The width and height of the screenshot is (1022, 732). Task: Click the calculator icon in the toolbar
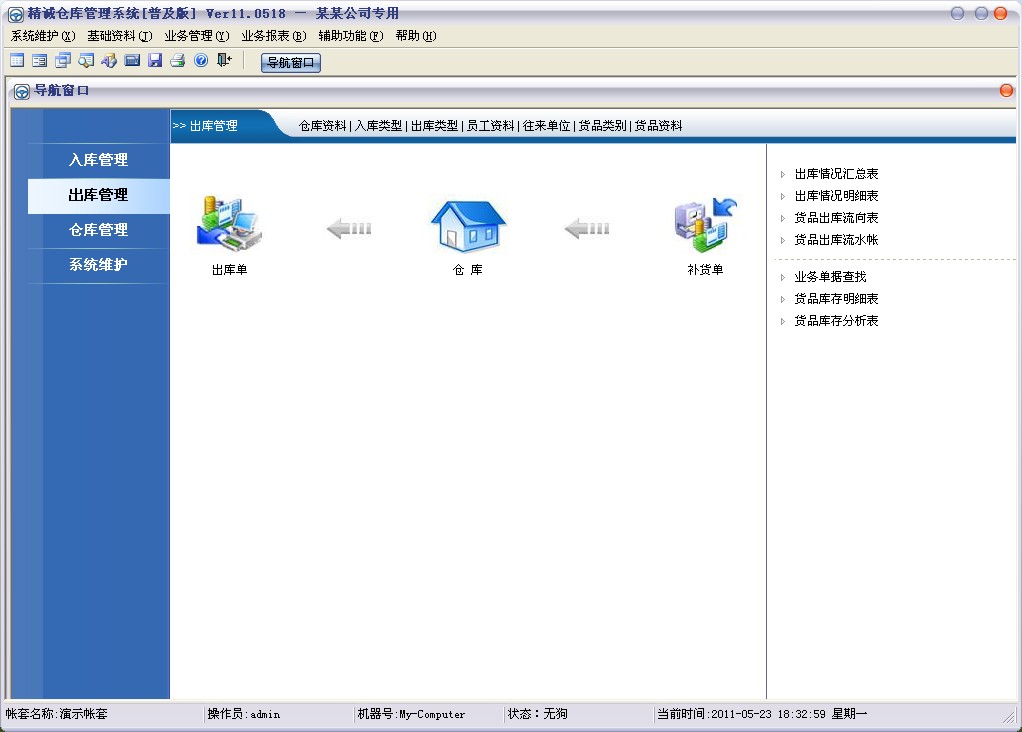point(131,61)
